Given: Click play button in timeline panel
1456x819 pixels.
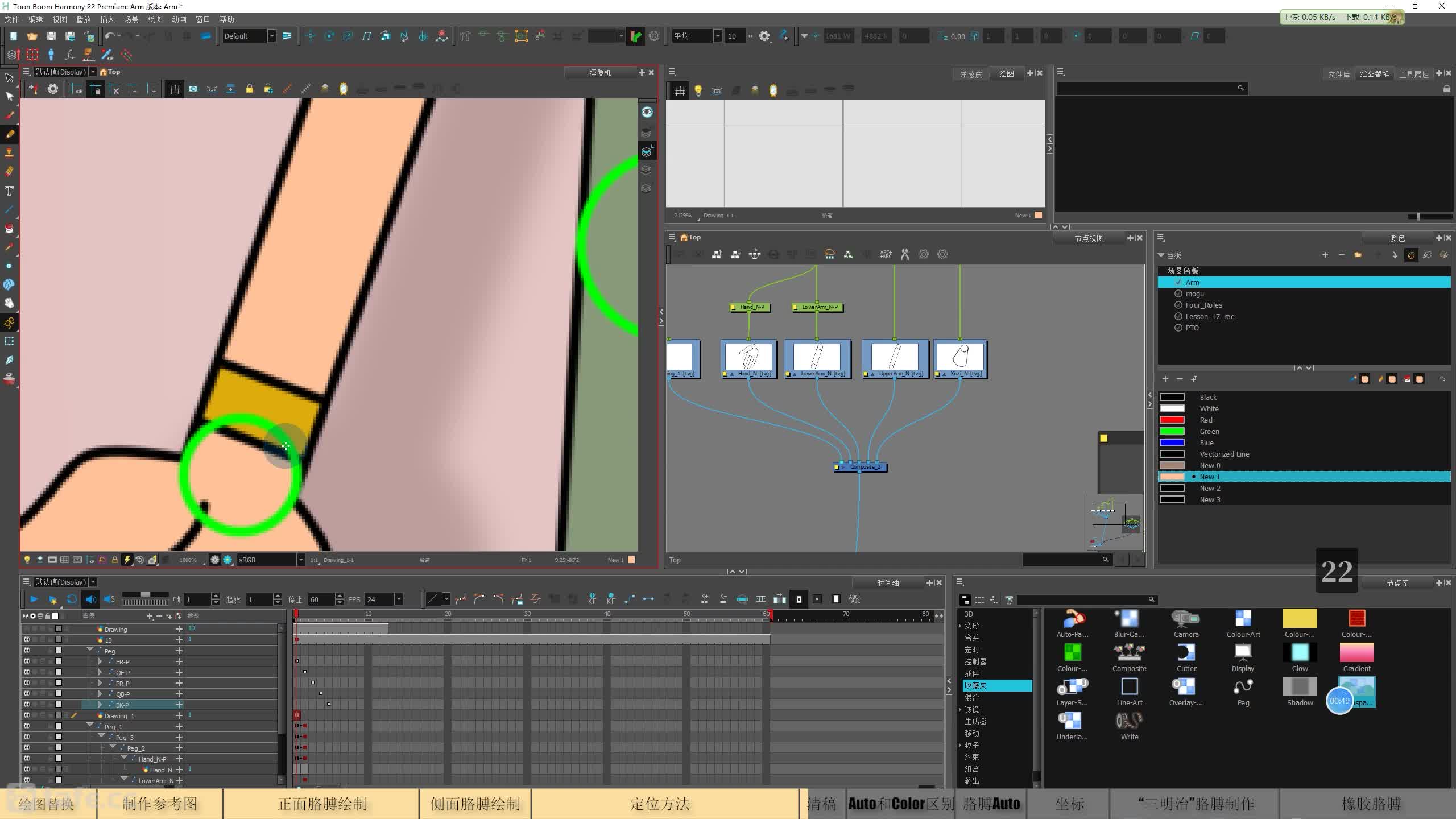Looking at the screenshot, I should [32, 598].
